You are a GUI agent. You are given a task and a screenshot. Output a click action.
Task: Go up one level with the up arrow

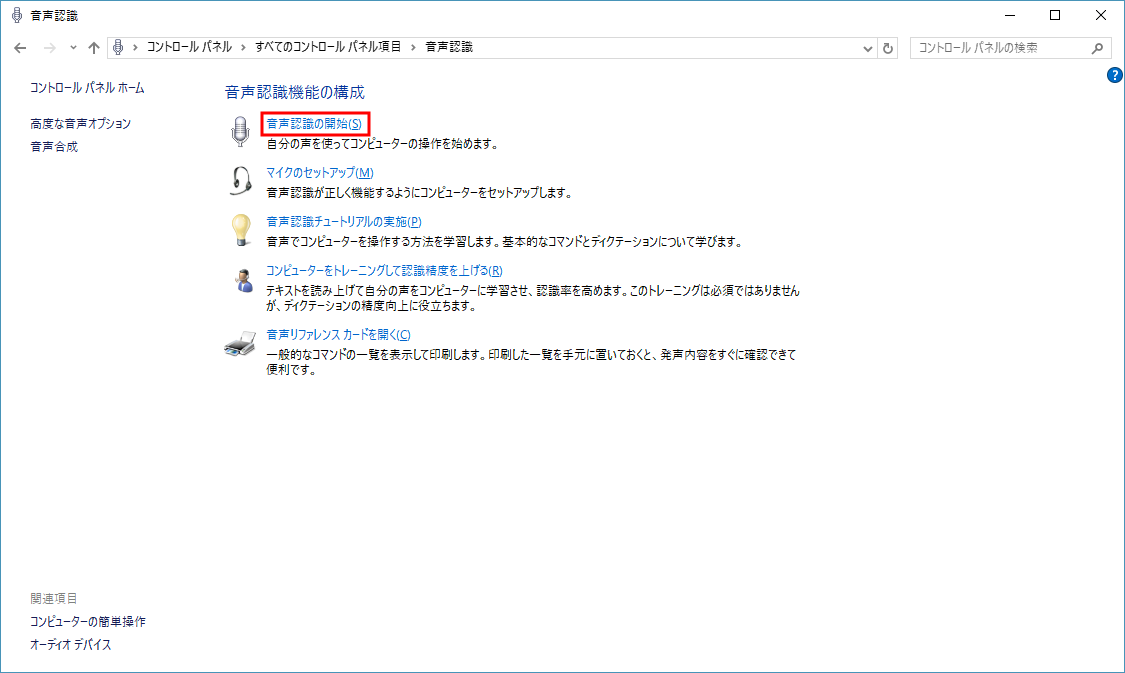click(94, 48)
